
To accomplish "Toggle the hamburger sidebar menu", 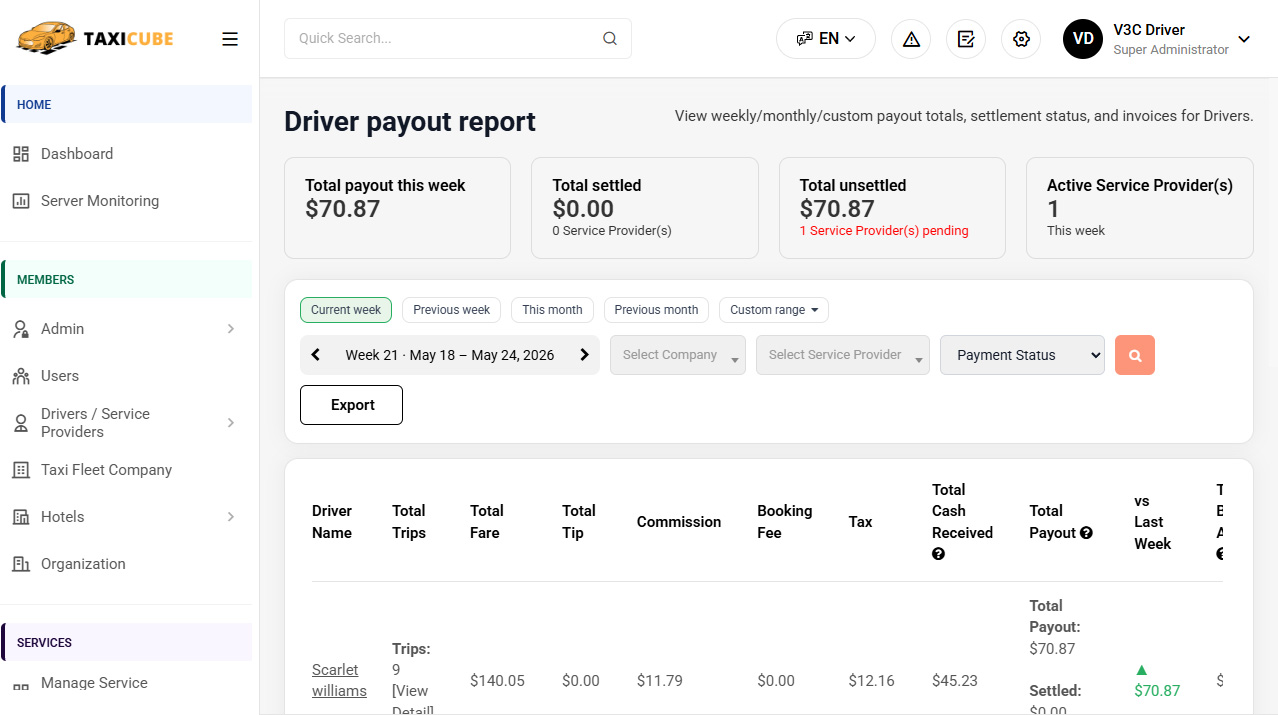I will [230, 39].
